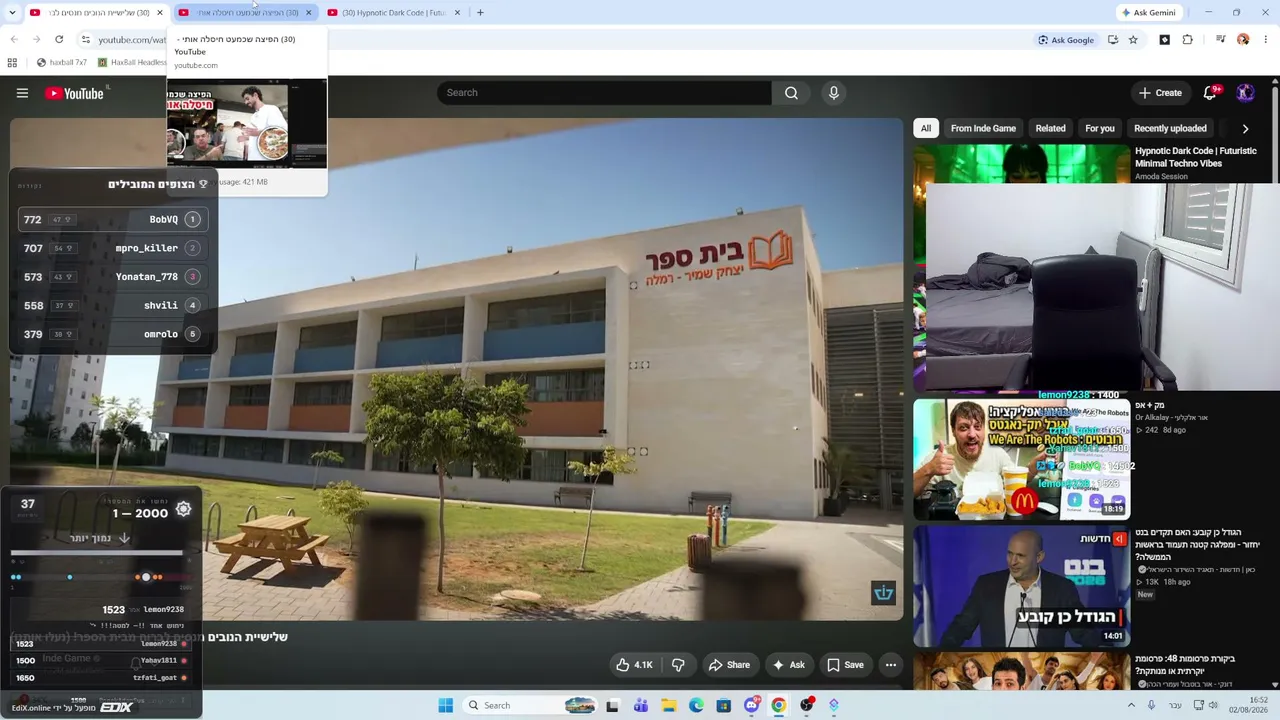The width and height of the screenshot is (1280, 720).
Task: Click the omrolo leaderboard row
Action: coord(112,334)
